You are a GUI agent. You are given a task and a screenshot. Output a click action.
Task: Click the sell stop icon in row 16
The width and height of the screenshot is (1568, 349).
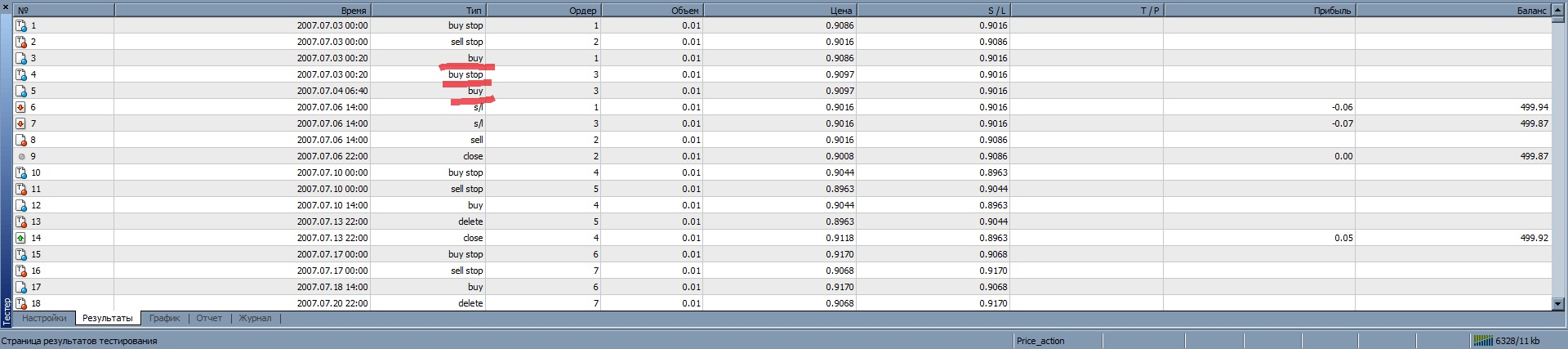coord(21,271)
